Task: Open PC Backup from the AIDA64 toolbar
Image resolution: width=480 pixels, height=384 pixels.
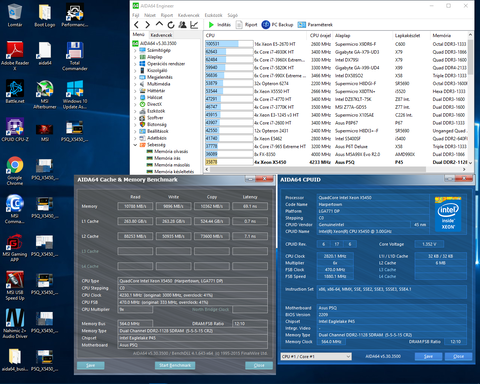Action: click(x=277, y=25)
